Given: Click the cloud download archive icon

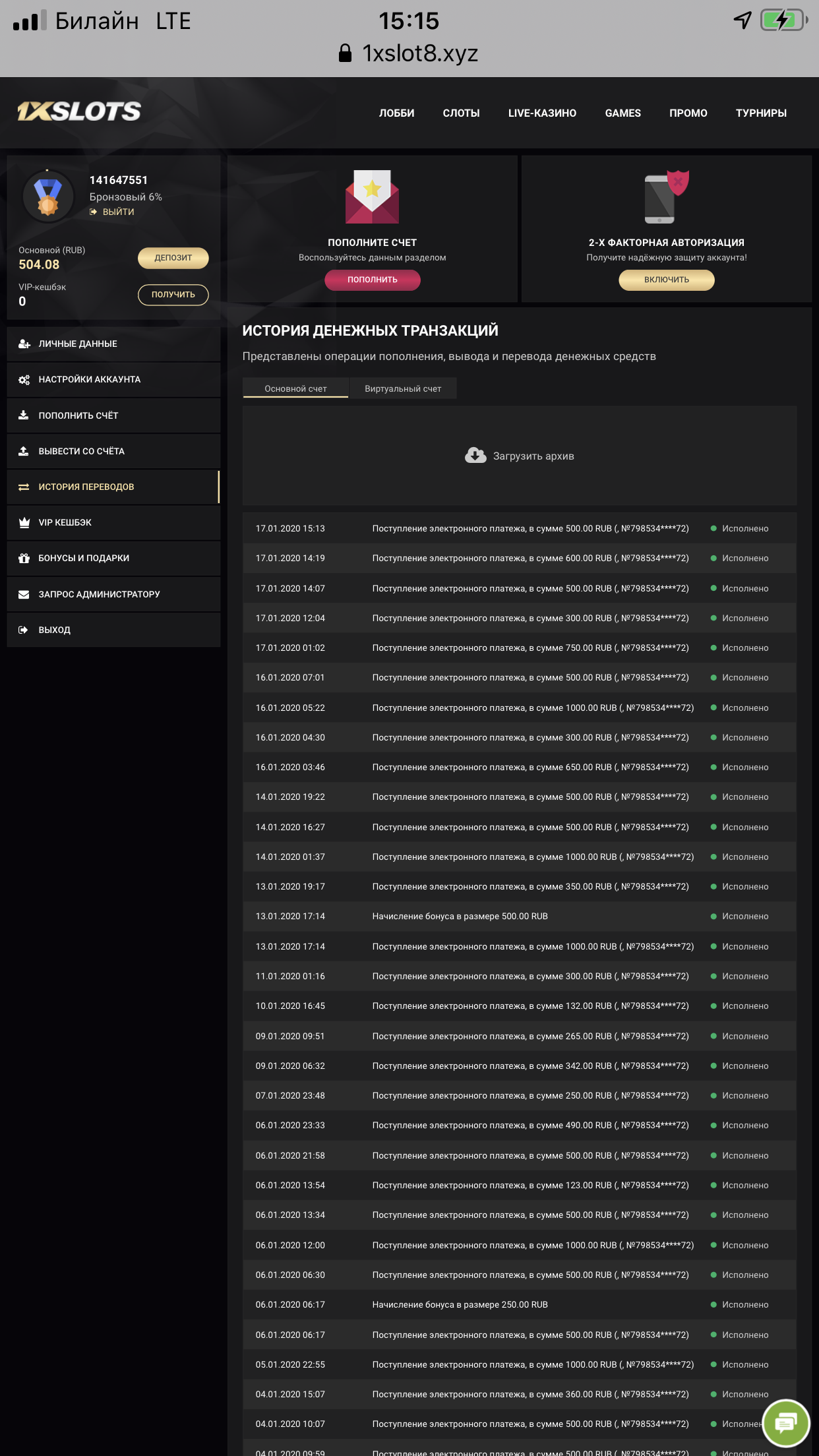Looking at the screenshot, I should point(475,456).
